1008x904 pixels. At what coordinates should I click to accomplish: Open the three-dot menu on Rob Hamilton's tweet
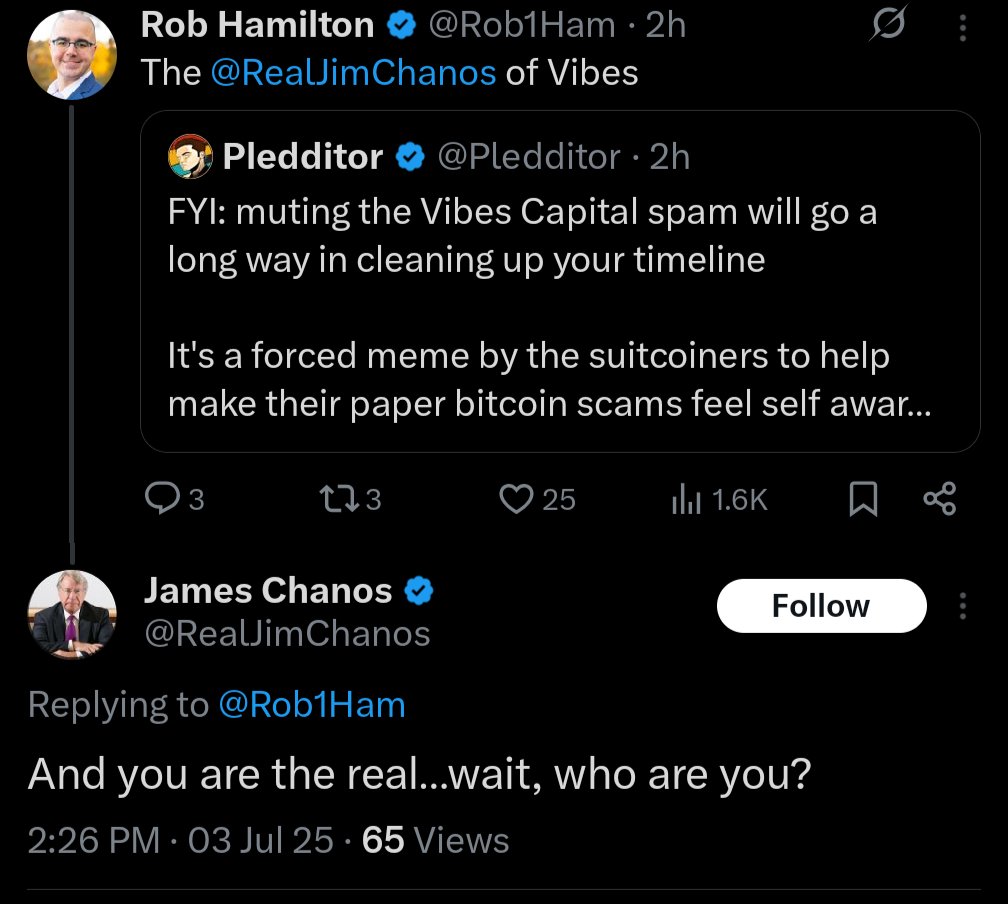pos(962,25)
